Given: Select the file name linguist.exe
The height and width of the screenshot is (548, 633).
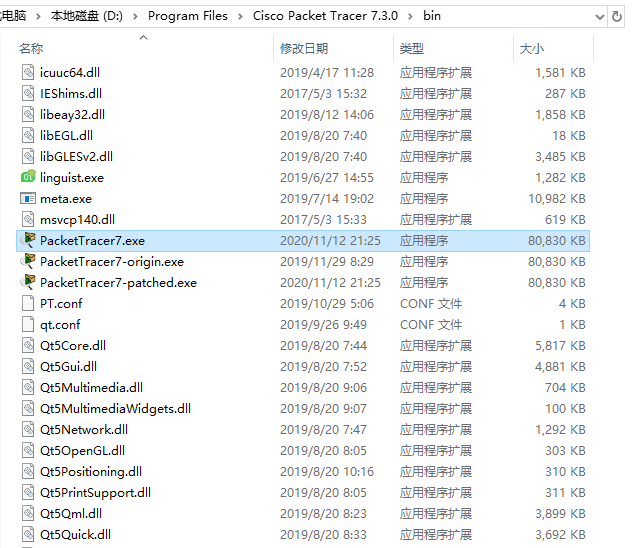Looking at the screenshot, I should tap(72, 178).
